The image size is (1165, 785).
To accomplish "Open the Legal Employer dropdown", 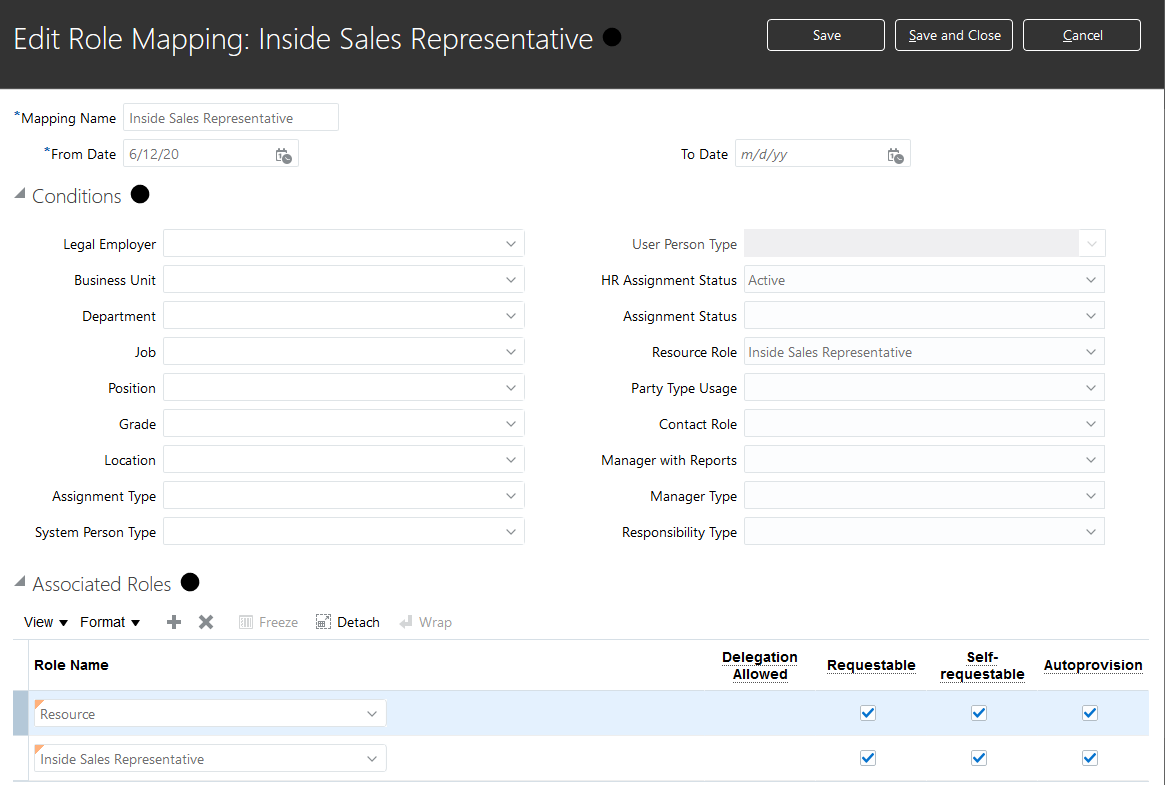I will (511, 244).
